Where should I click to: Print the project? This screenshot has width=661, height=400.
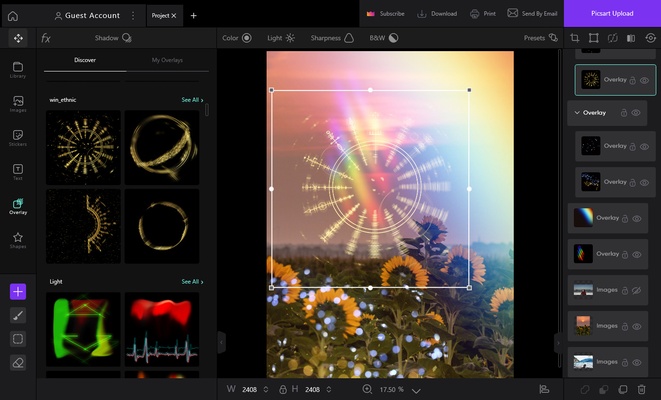click(x=483, y=13)
